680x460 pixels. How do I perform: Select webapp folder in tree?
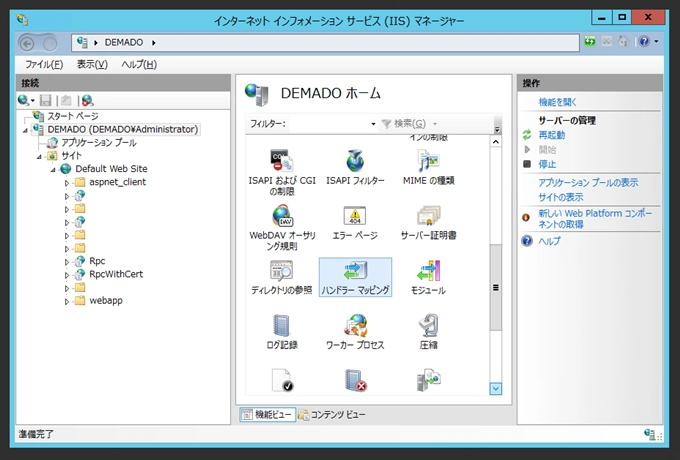point(106,300)
